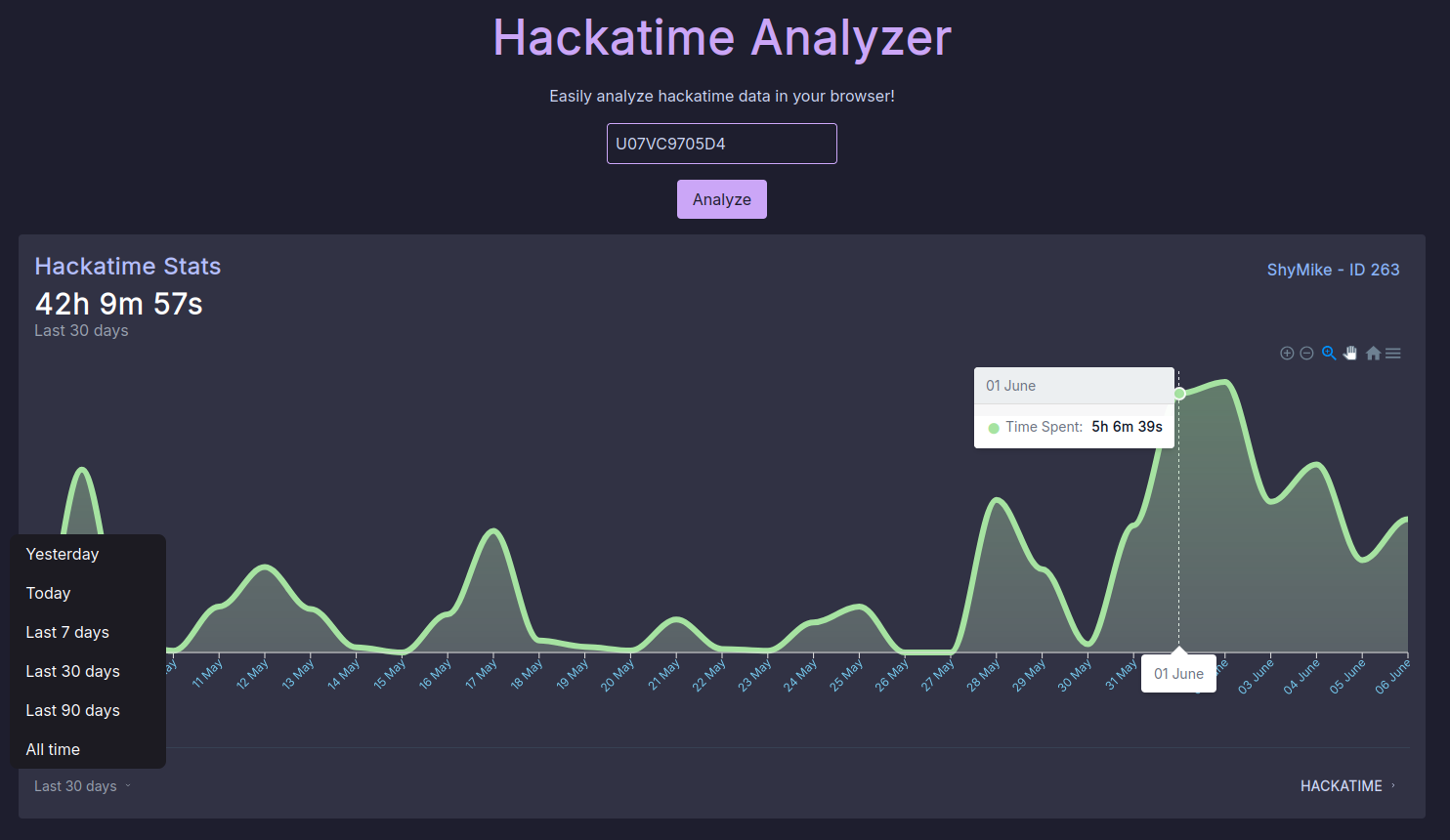Click the 04 June axis label
The width and height of the screenshot is (1450, 840).
(1301, 676)
